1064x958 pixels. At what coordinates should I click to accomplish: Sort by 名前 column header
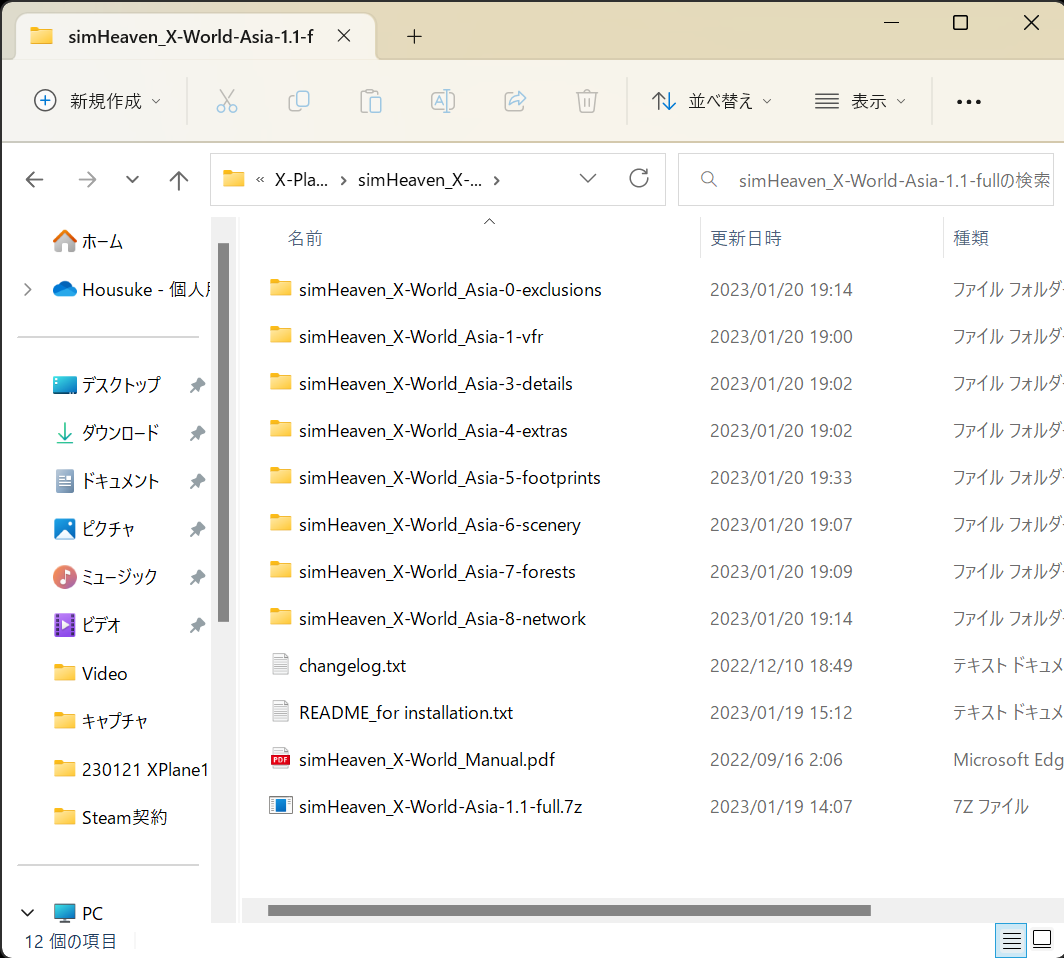pyautogui.click(x=305, y=238)
